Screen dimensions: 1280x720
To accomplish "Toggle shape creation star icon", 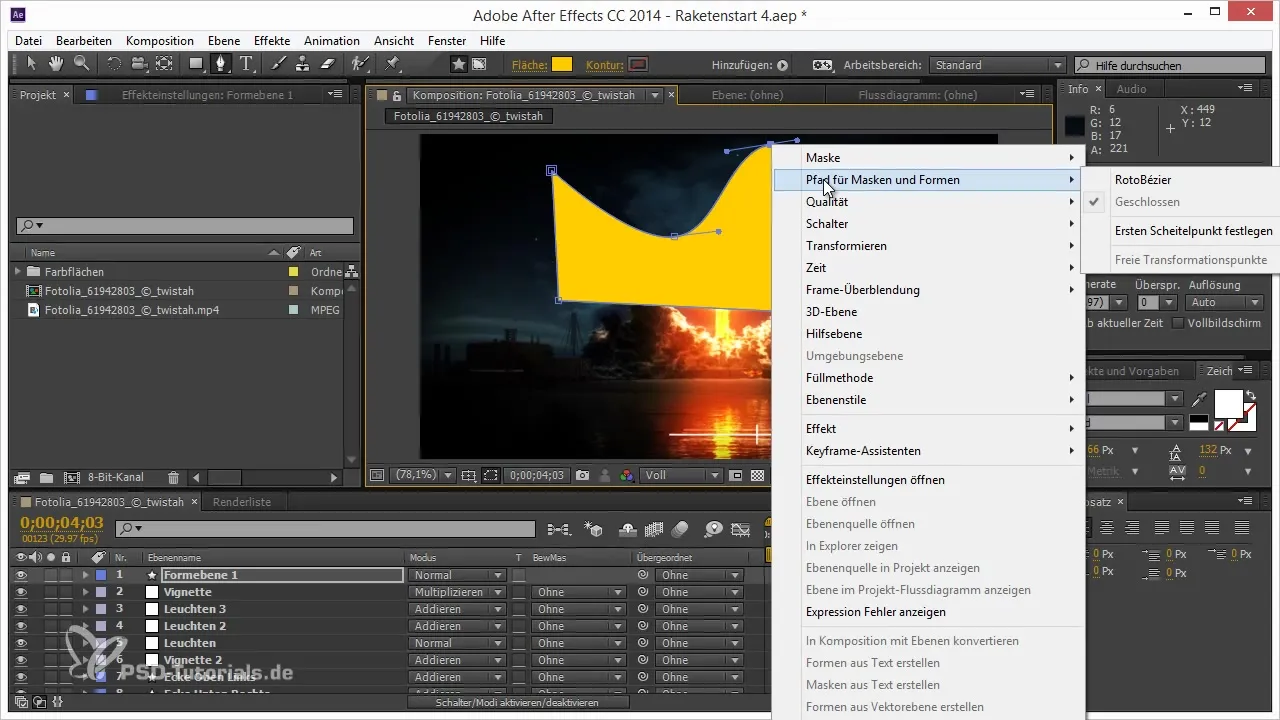I will (x=458, y=64).
